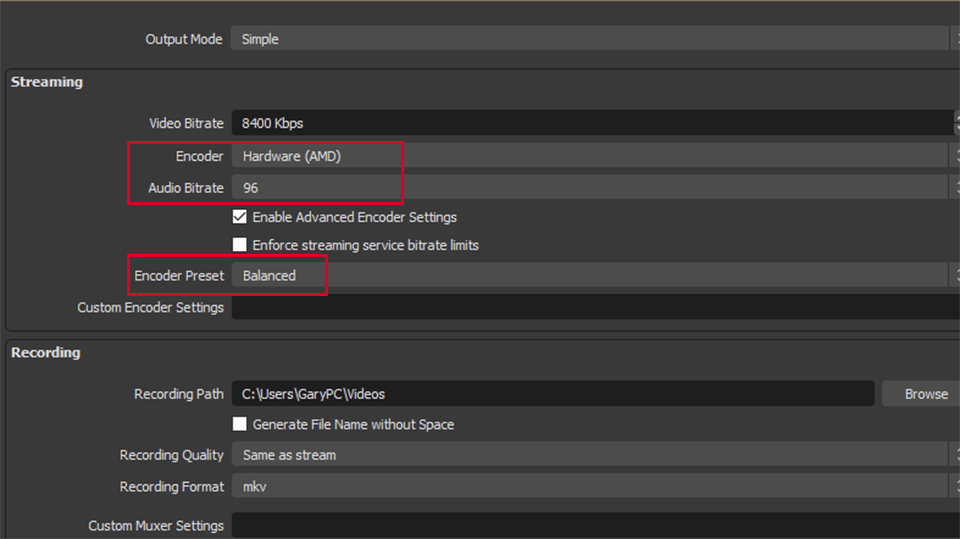Click the Recording Path field

point(553,394)
